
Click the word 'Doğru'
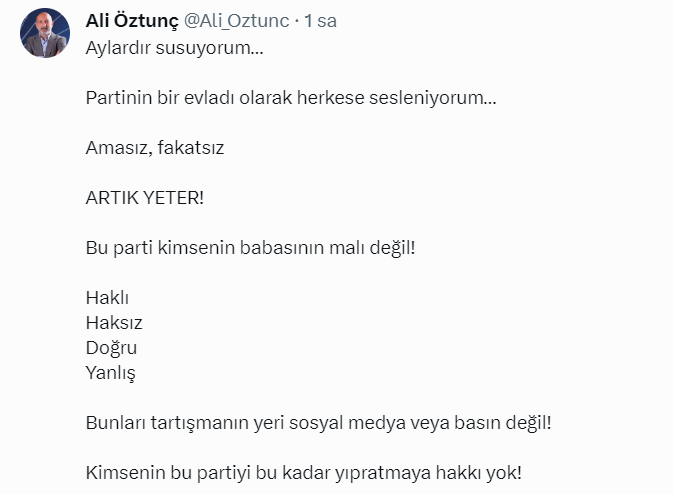coord(111,348)
